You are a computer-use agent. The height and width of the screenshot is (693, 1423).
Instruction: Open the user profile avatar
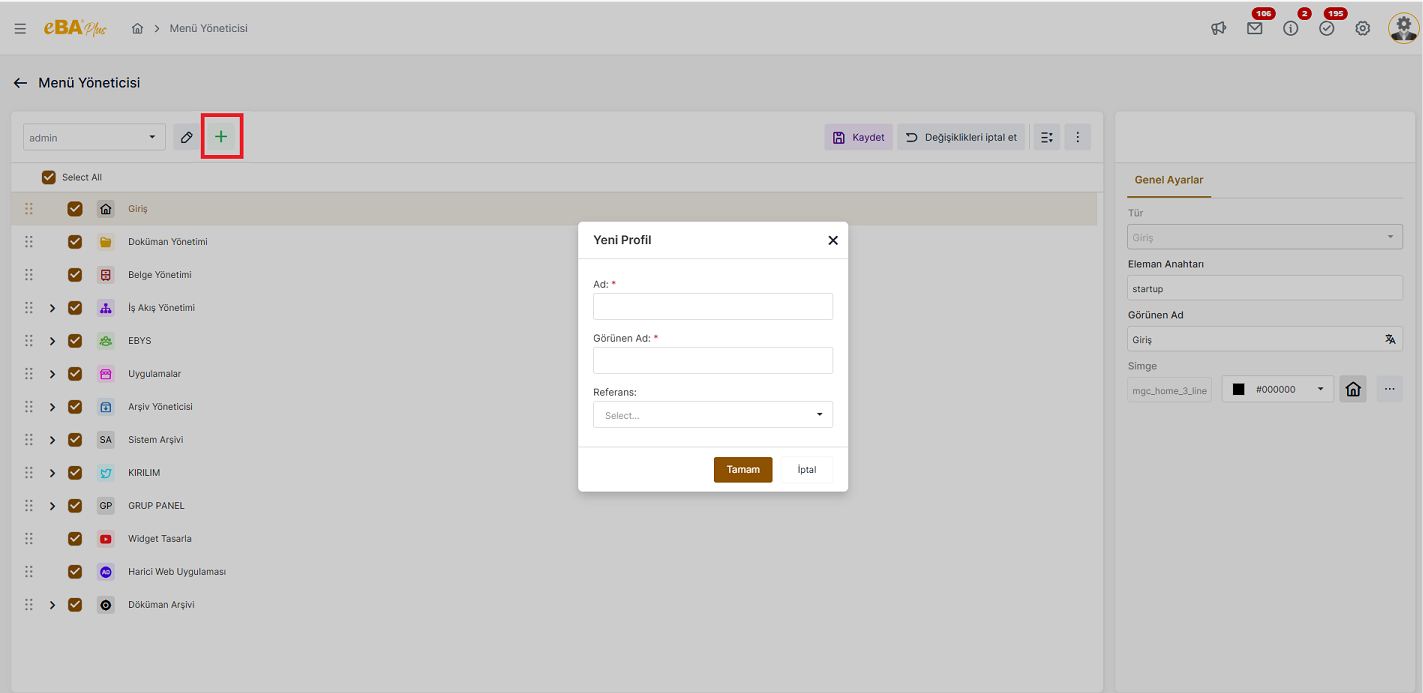click(x=1403, y=28)
